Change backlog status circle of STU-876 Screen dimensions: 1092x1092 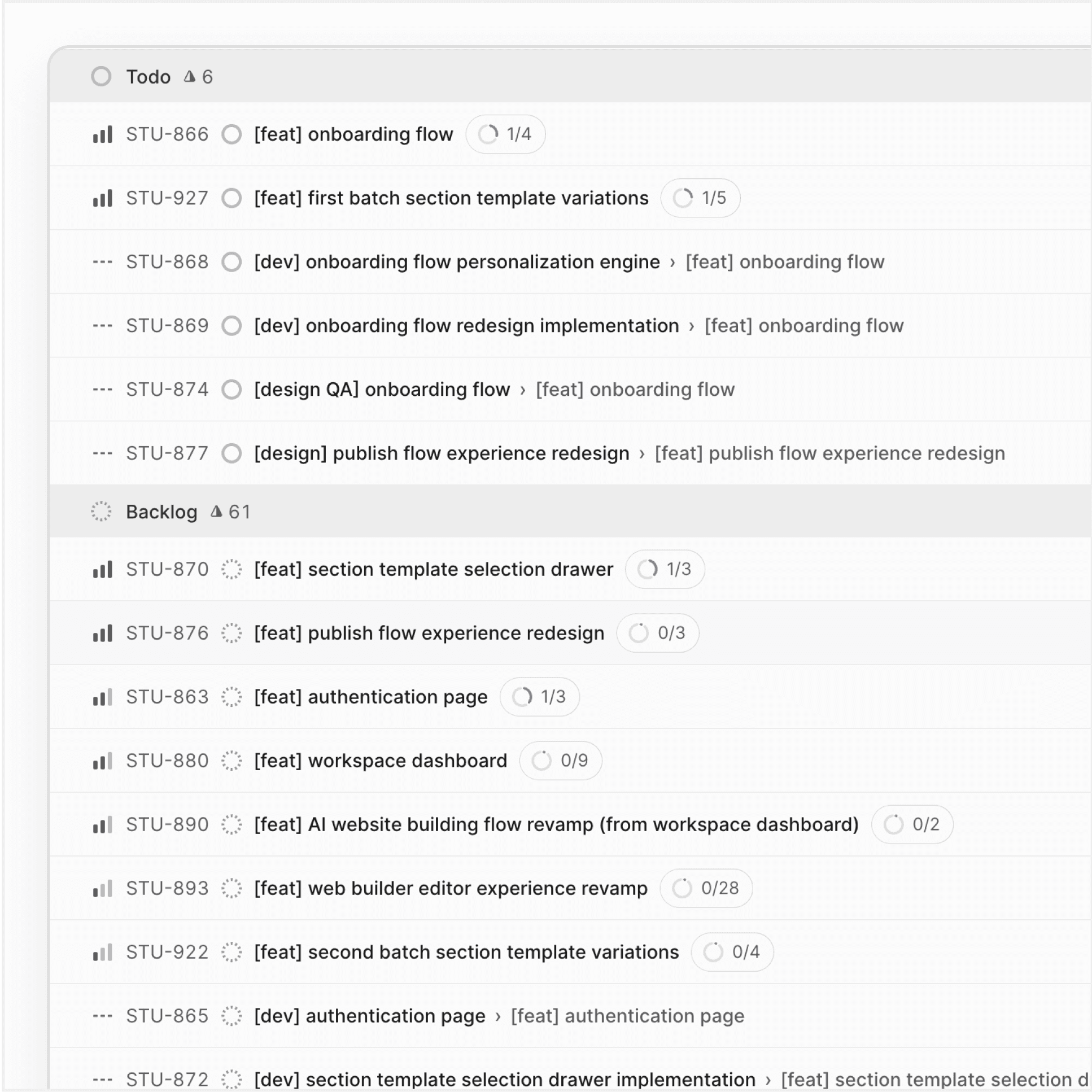click(x=231, y=633)
